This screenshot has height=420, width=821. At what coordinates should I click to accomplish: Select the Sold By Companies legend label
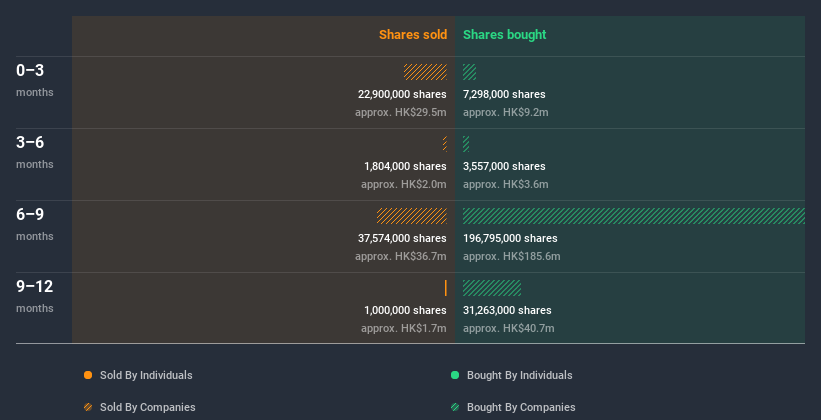point(148,407)
